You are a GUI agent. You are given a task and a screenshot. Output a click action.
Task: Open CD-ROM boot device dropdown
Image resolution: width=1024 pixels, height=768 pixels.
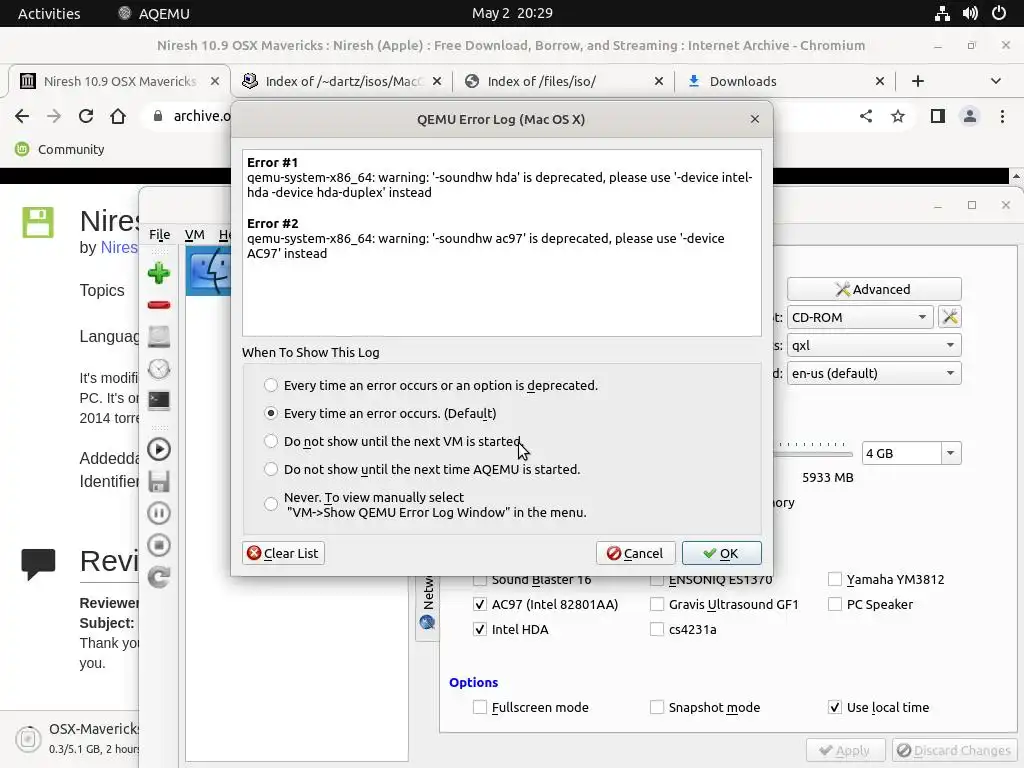click(860, 317)
